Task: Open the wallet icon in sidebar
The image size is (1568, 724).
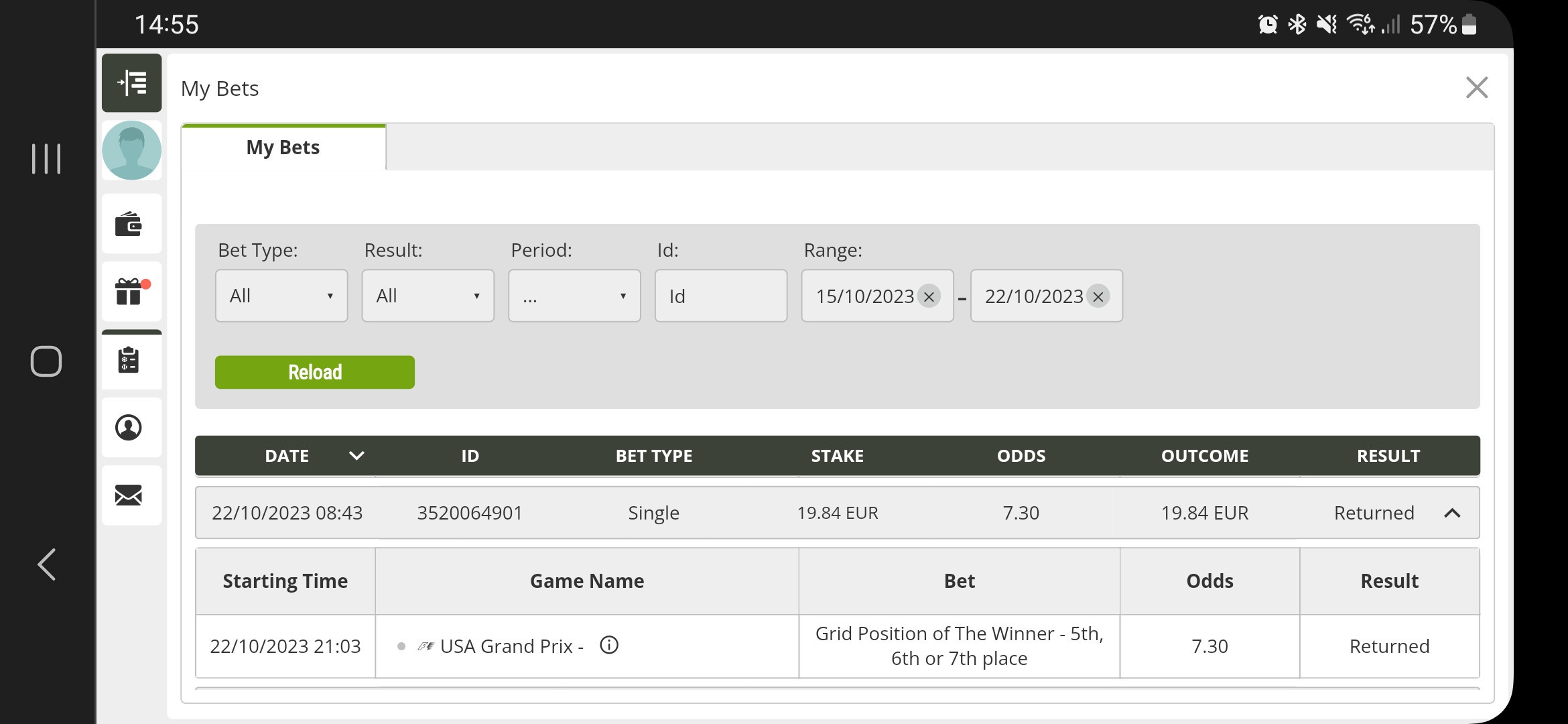Action: pyautogui.click(x=129, y=224)
